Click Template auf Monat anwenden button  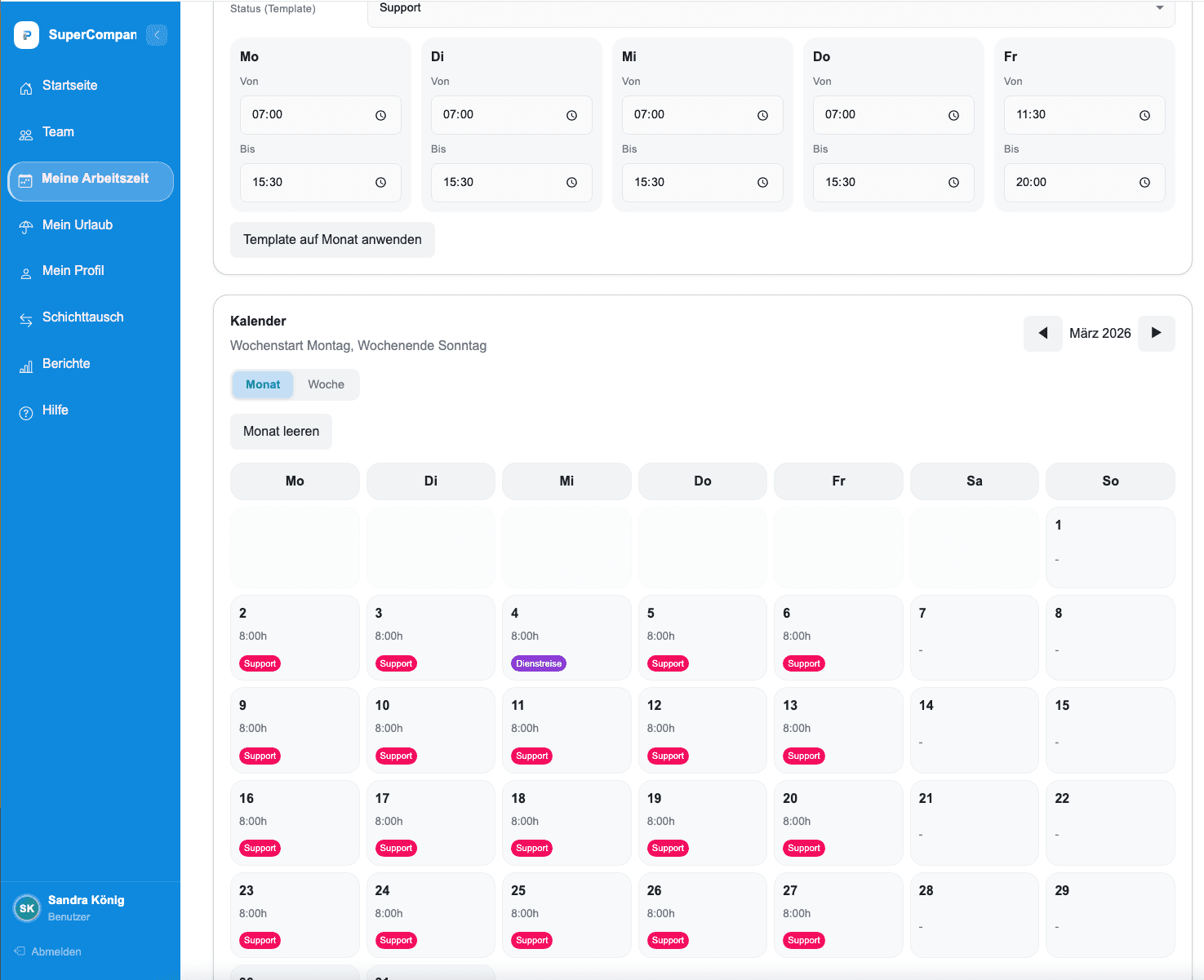pos(332,240)
